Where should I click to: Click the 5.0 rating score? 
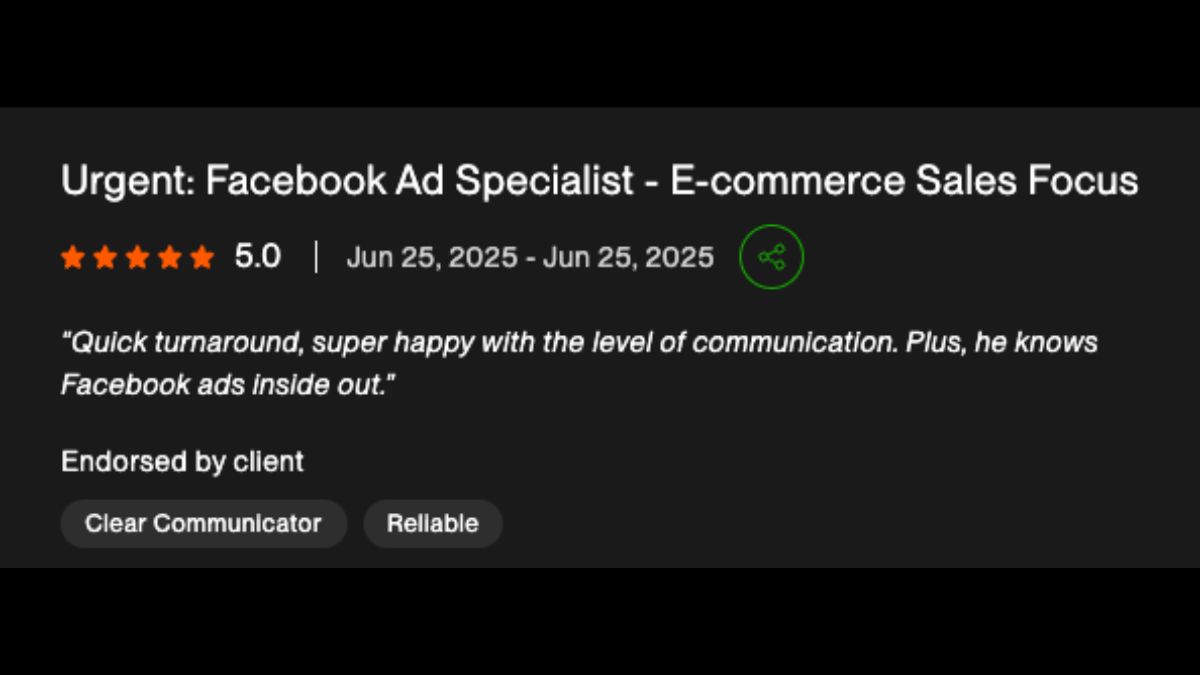(258, 257)
